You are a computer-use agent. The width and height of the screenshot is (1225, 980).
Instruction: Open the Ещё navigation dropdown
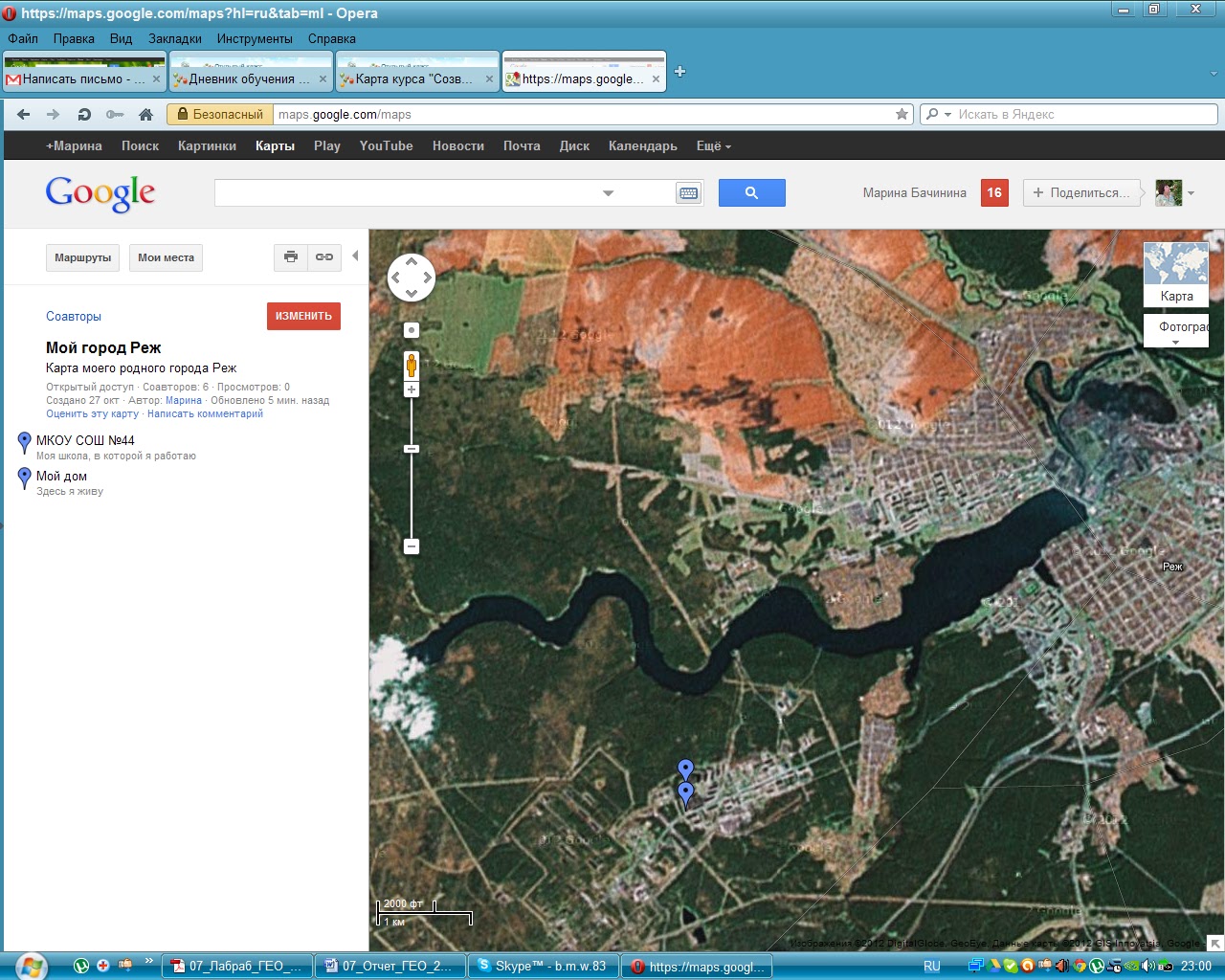pyautogui.click(x=712, y=145)
